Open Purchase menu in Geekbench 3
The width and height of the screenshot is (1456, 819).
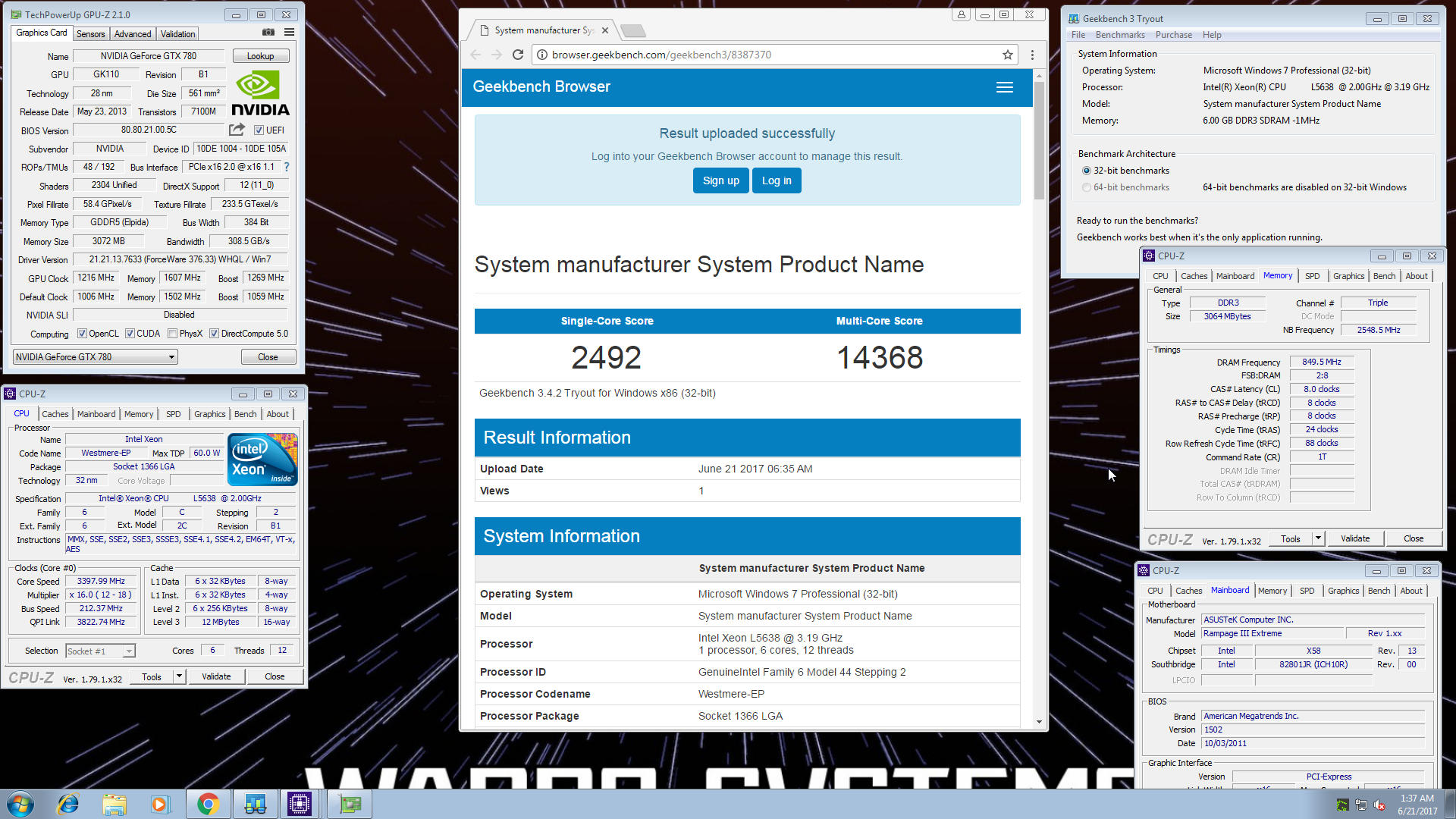point(1174,35)
